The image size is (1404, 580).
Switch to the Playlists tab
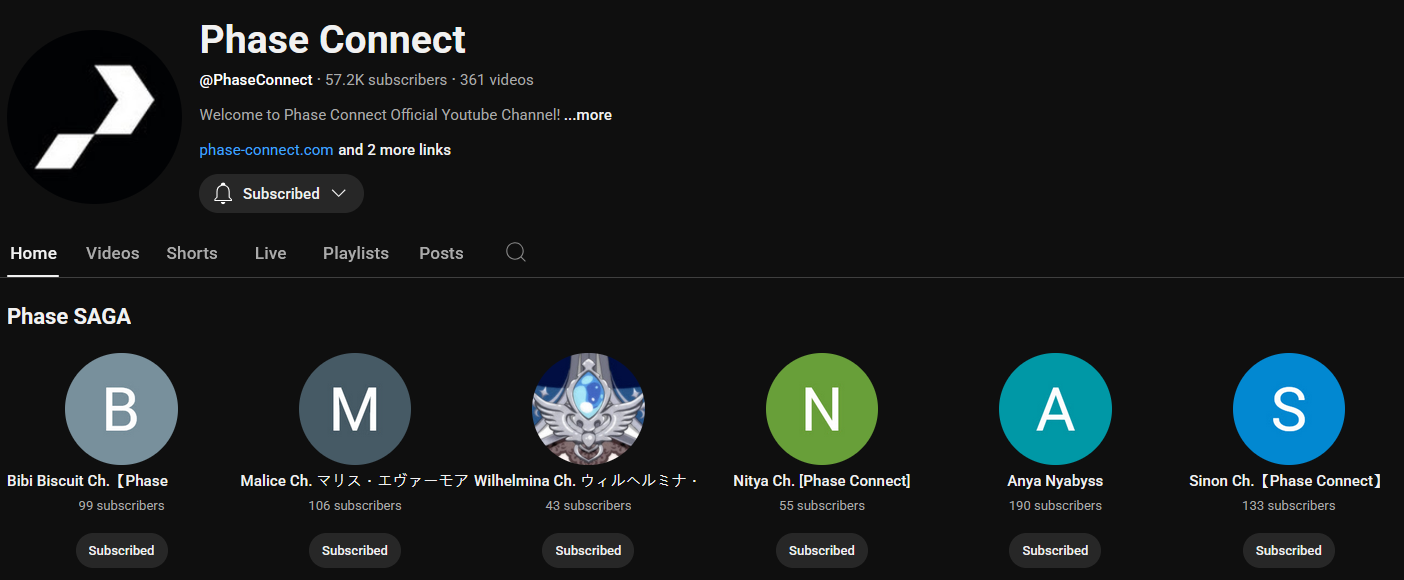pos(355,253)
